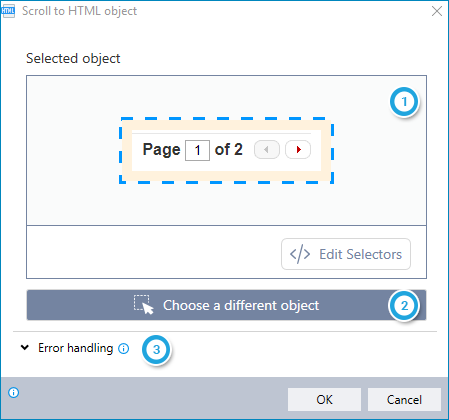Confirm the dialog with OK
The image size is (449, 420).
(324, 399)
